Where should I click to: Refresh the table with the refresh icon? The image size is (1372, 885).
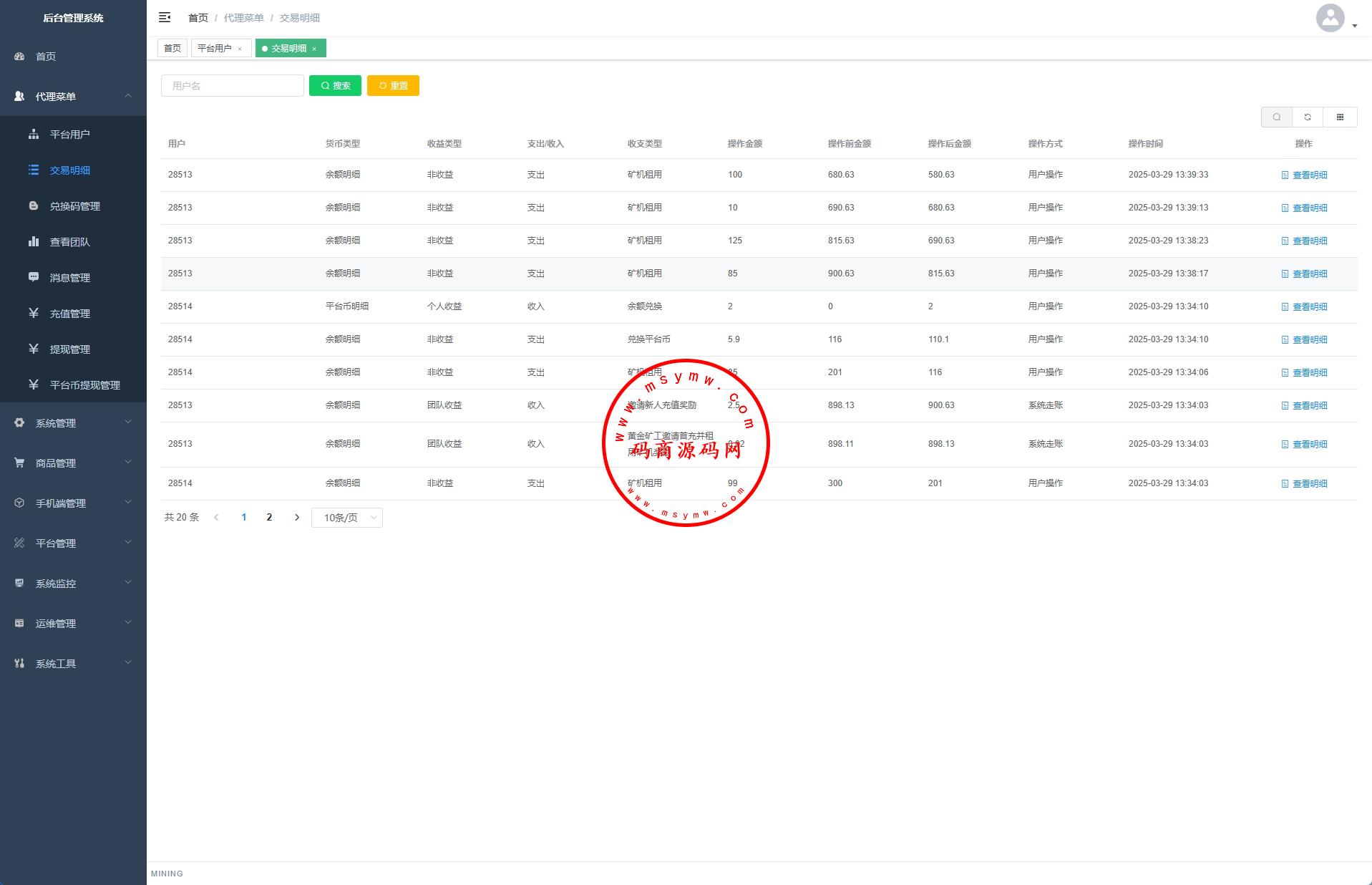(1308, 117)
